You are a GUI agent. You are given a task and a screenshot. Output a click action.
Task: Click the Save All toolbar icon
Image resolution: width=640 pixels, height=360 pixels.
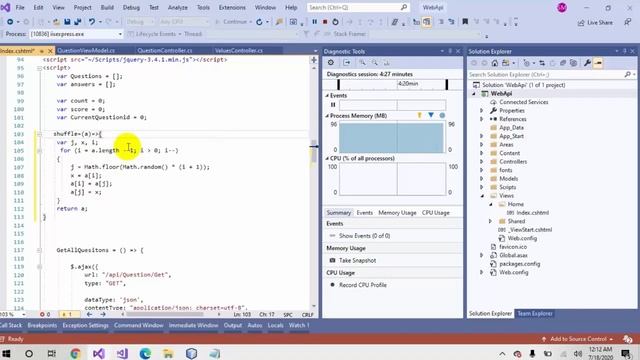click(x=77, y=22)
